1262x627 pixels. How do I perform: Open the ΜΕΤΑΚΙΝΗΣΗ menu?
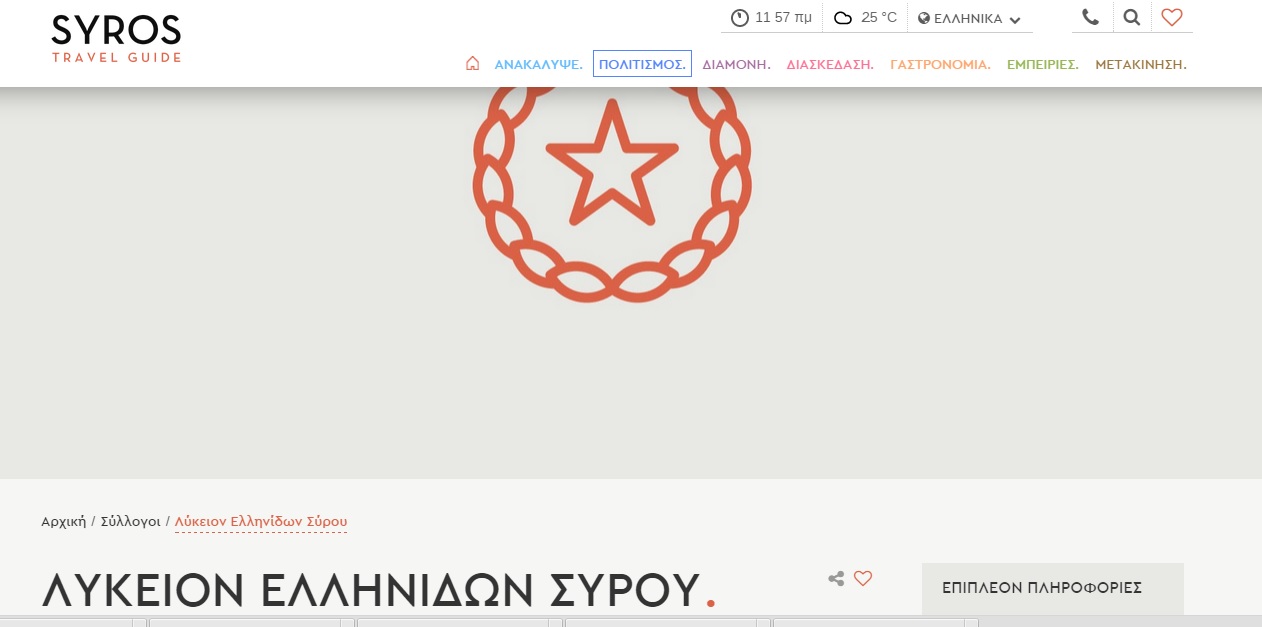(x=1140, y=64)
